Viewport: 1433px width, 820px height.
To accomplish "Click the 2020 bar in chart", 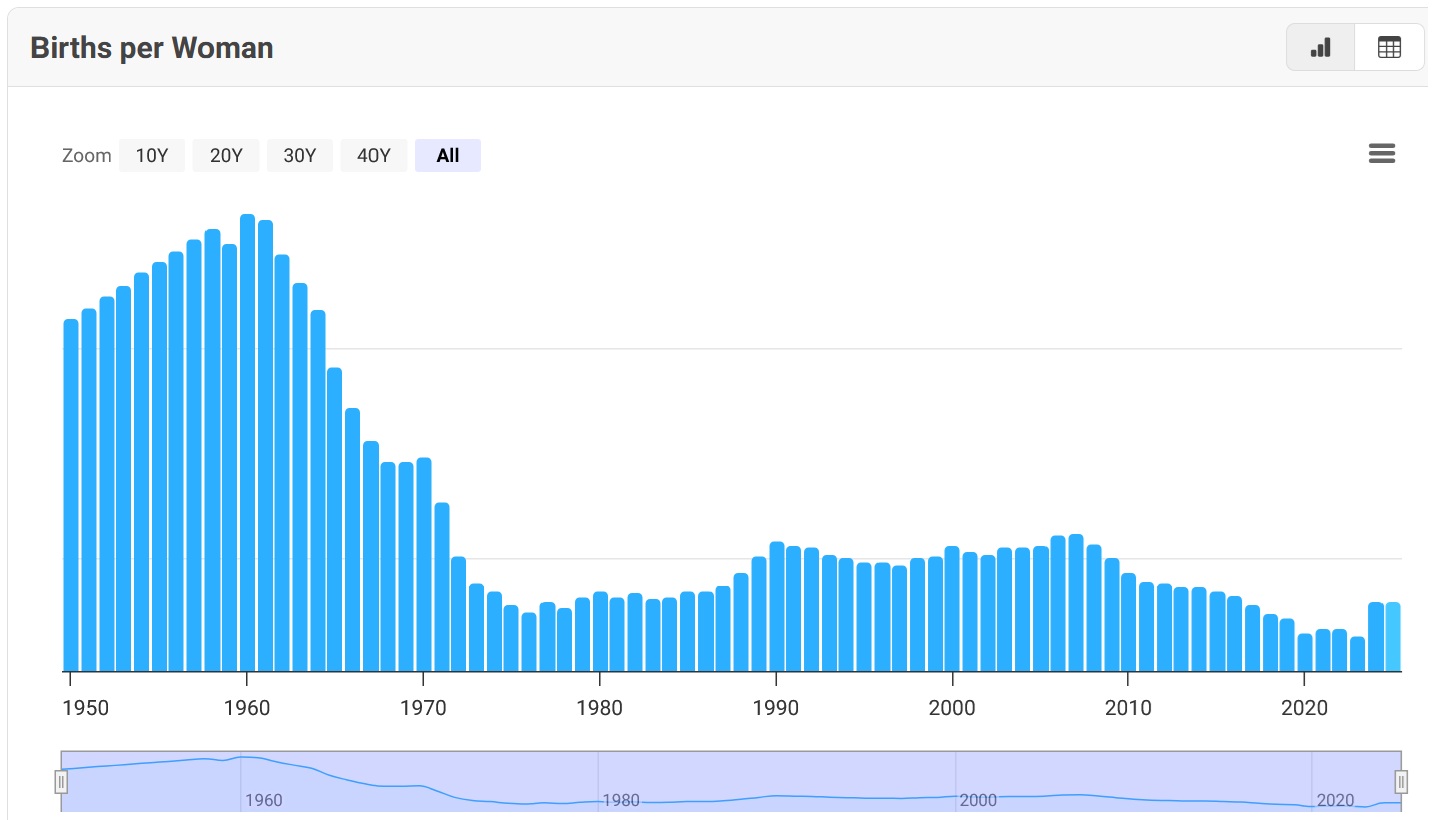I will (1305, 652).
